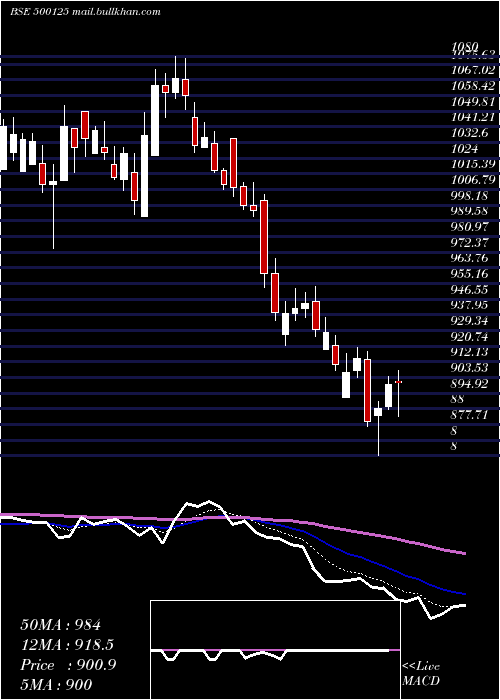Screen dimensions: 500x700
Task: Click the 1032.6 price axis label
Action: (470, 133)
